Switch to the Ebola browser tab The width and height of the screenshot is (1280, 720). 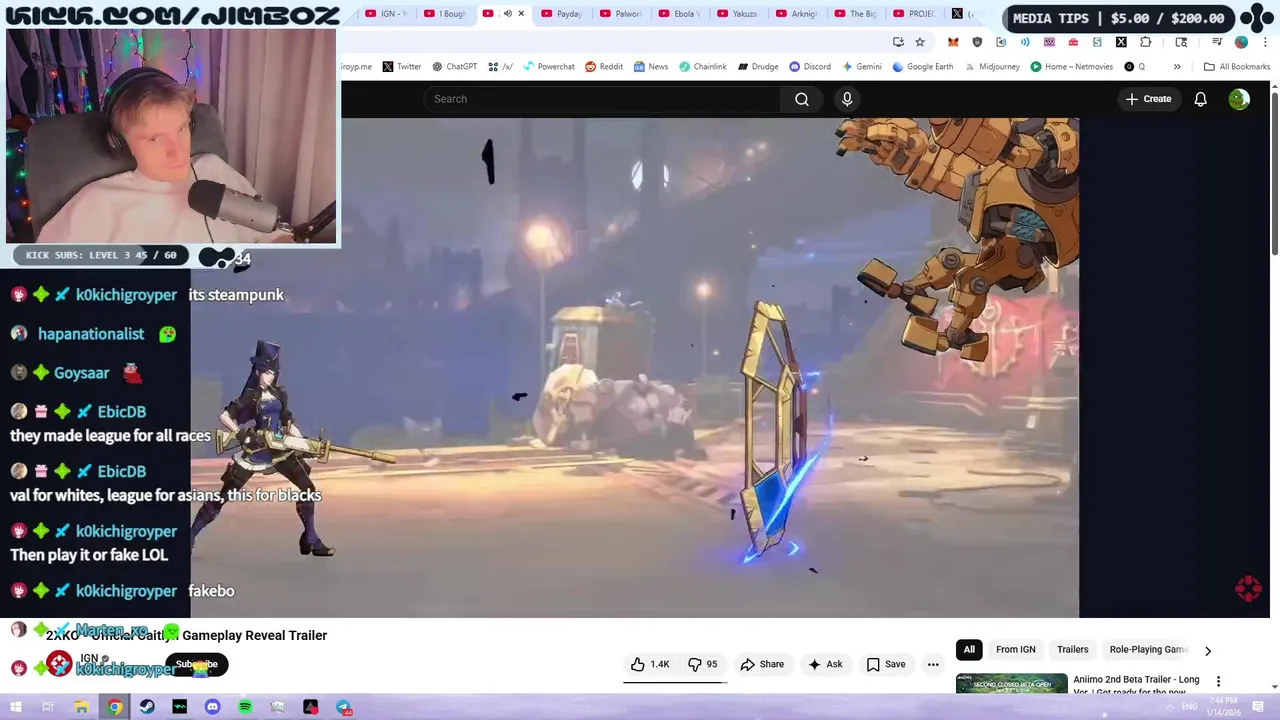click(679, 14)
